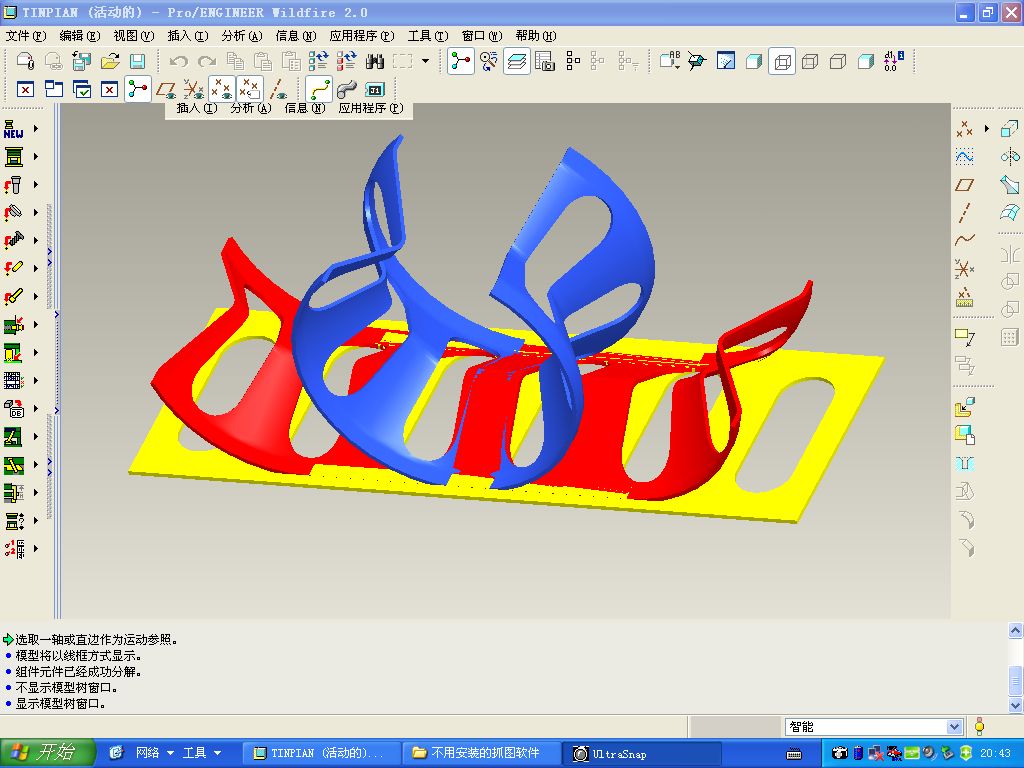
Task: Expand flyout arrow beside second left toolbar icon
Action: (x=36, y=157)
